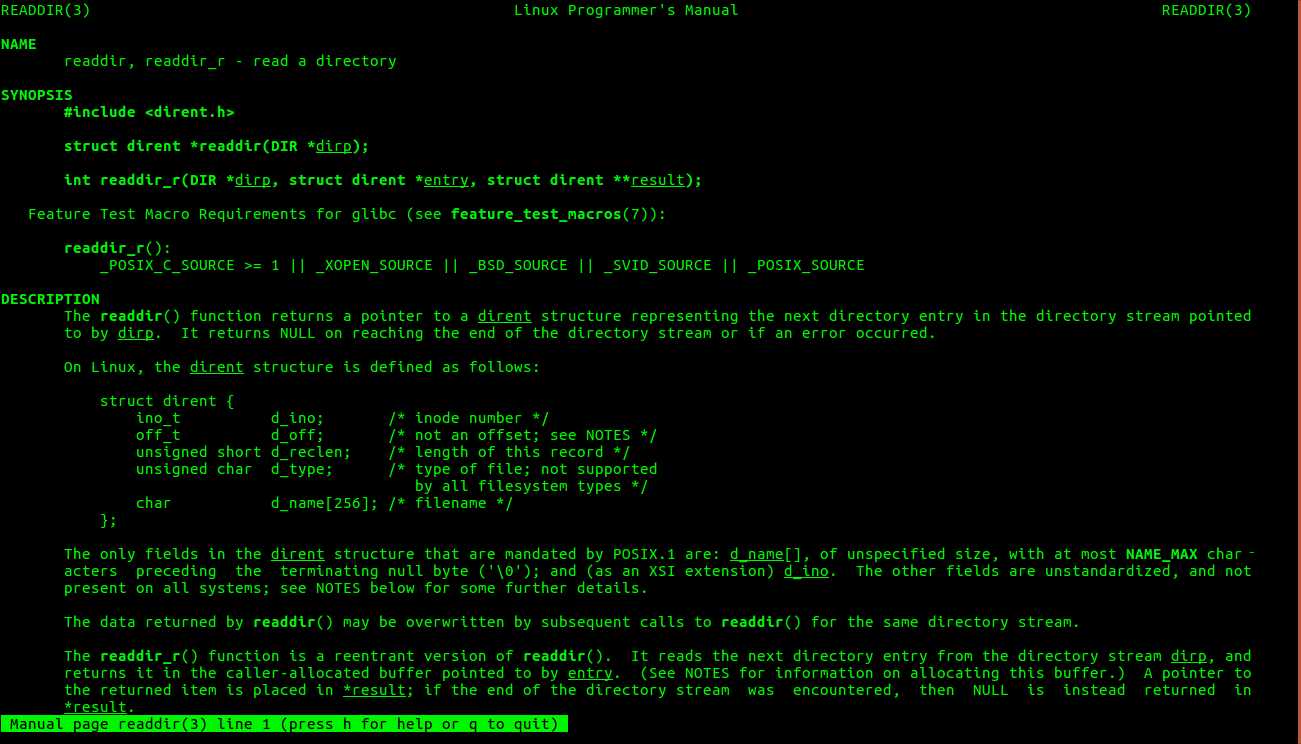Click the 'readdir, readdir_r - read a directory' line
1301x744 pixels.
tap(230, 61)
